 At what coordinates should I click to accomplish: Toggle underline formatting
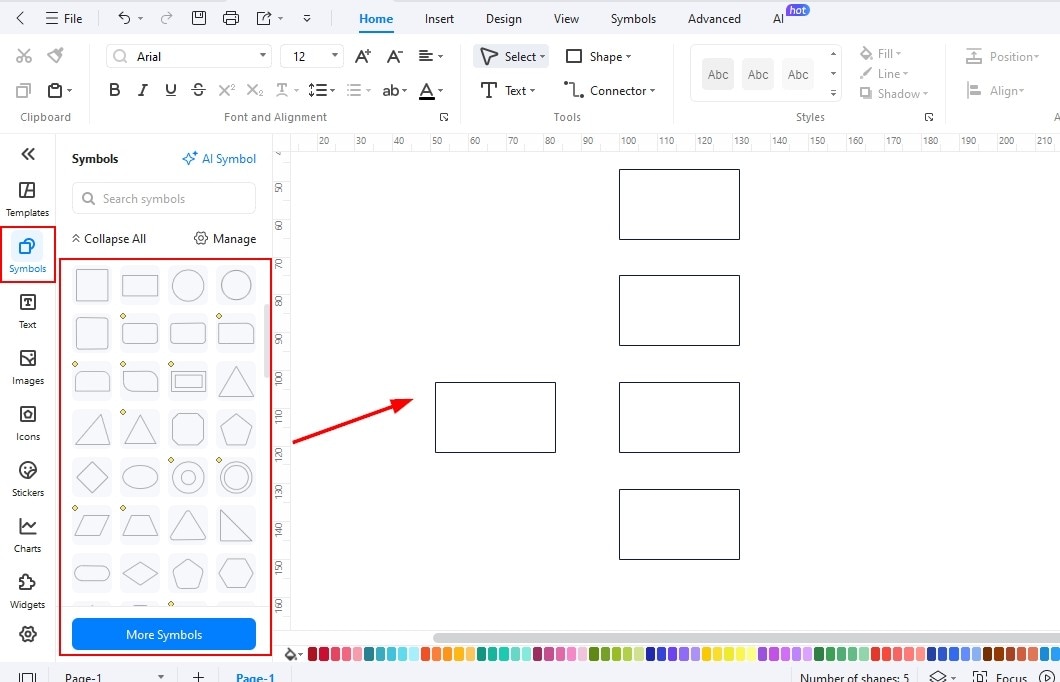pyautogui.click(x=170, y=89)
